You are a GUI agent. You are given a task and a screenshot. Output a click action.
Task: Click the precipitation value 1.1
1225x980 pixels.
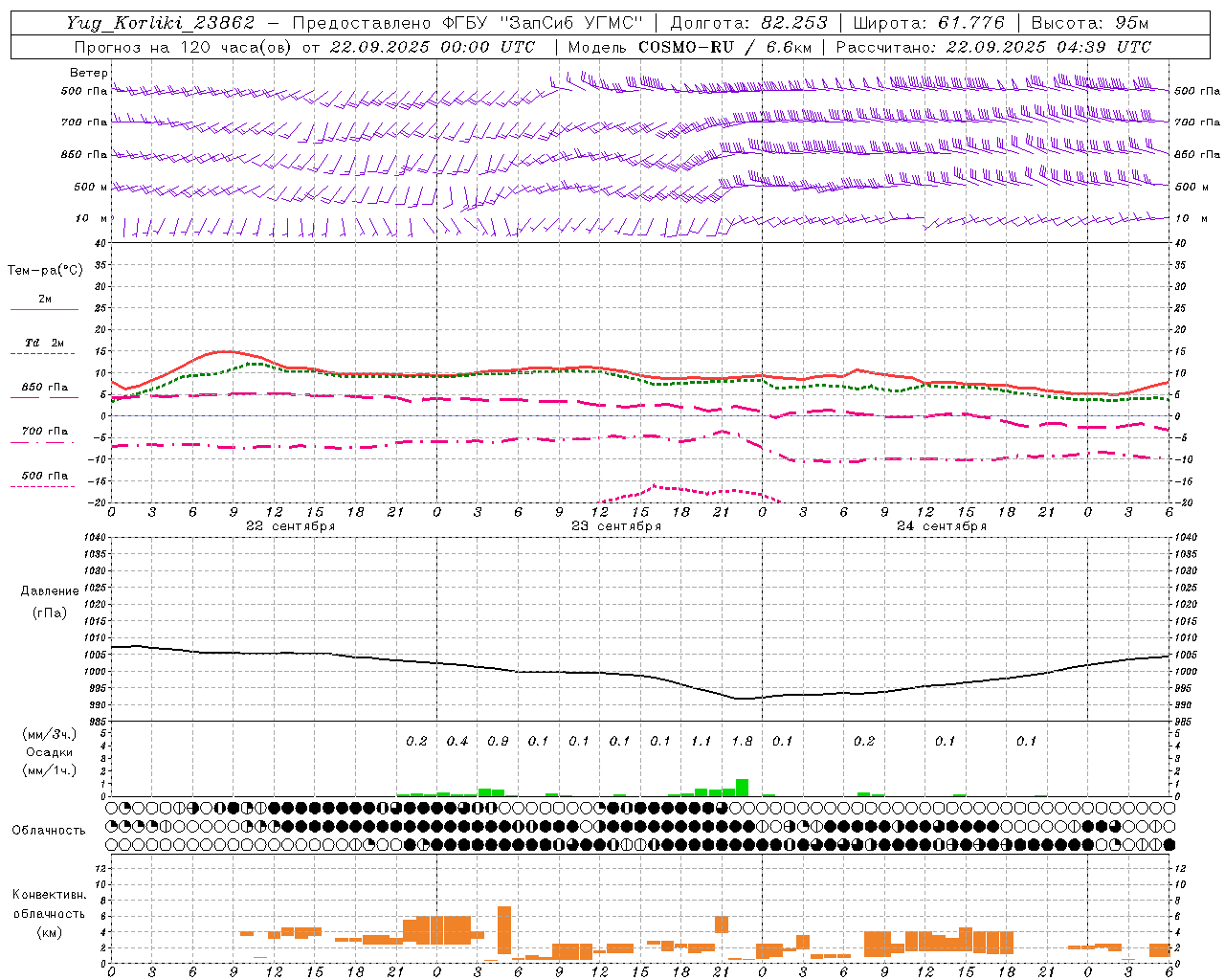702,742
